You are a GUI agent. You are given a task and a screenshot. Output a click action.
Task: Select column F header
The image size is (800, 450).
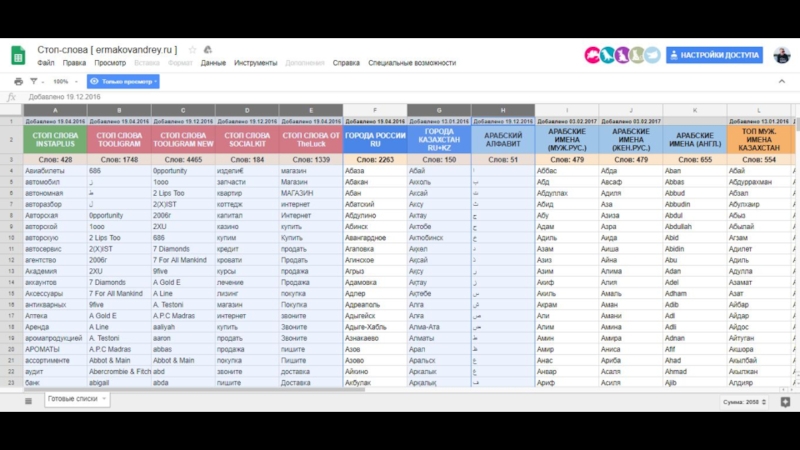coord(375,110)
